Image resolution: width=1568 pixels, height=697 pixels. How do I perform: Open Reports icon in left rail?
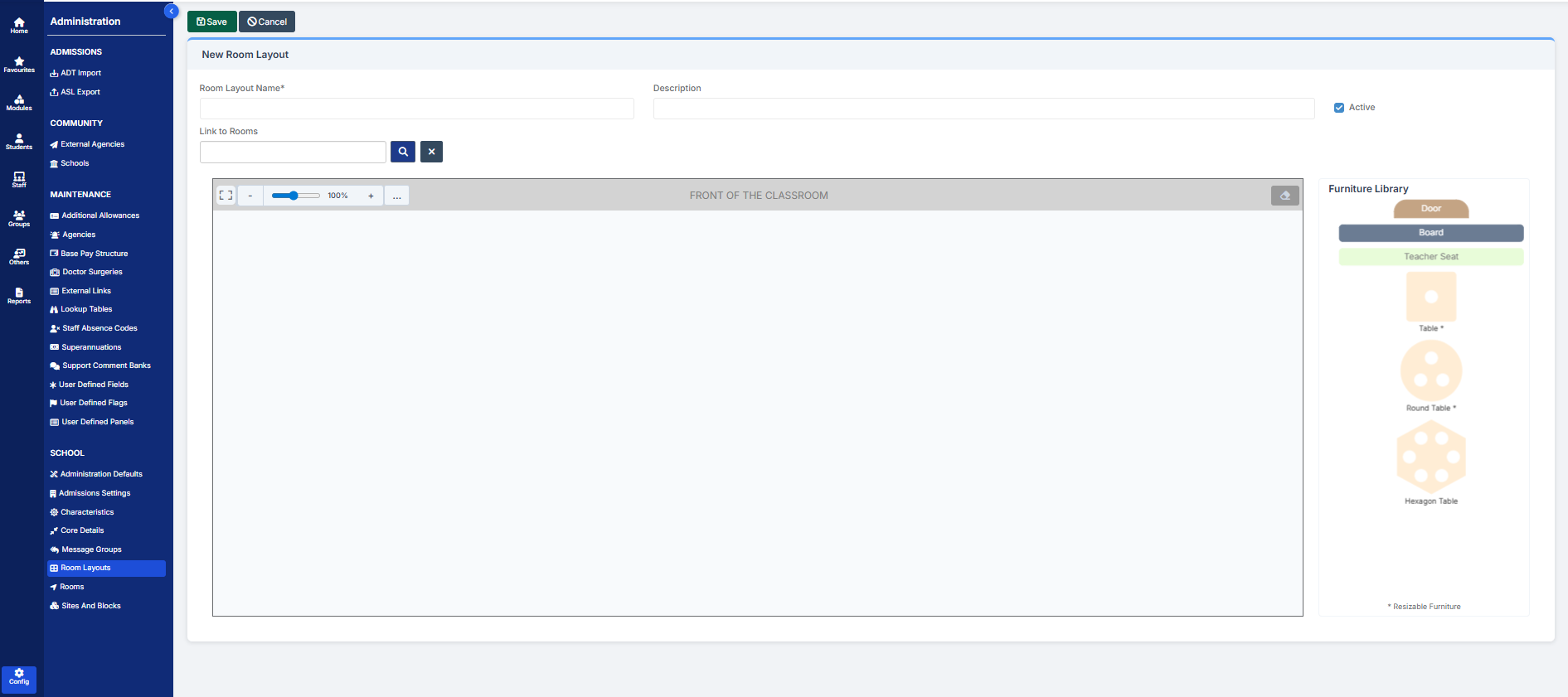pyautogui.click(x=19, y=295)
